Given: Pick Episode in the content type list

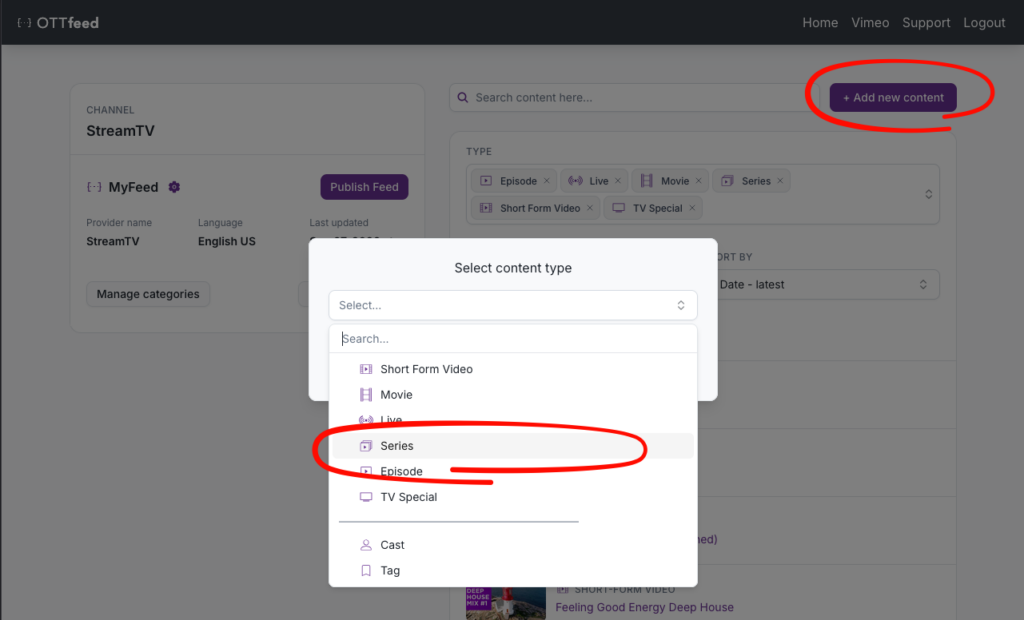Looking at the screenshot, I should coord(513,471).
